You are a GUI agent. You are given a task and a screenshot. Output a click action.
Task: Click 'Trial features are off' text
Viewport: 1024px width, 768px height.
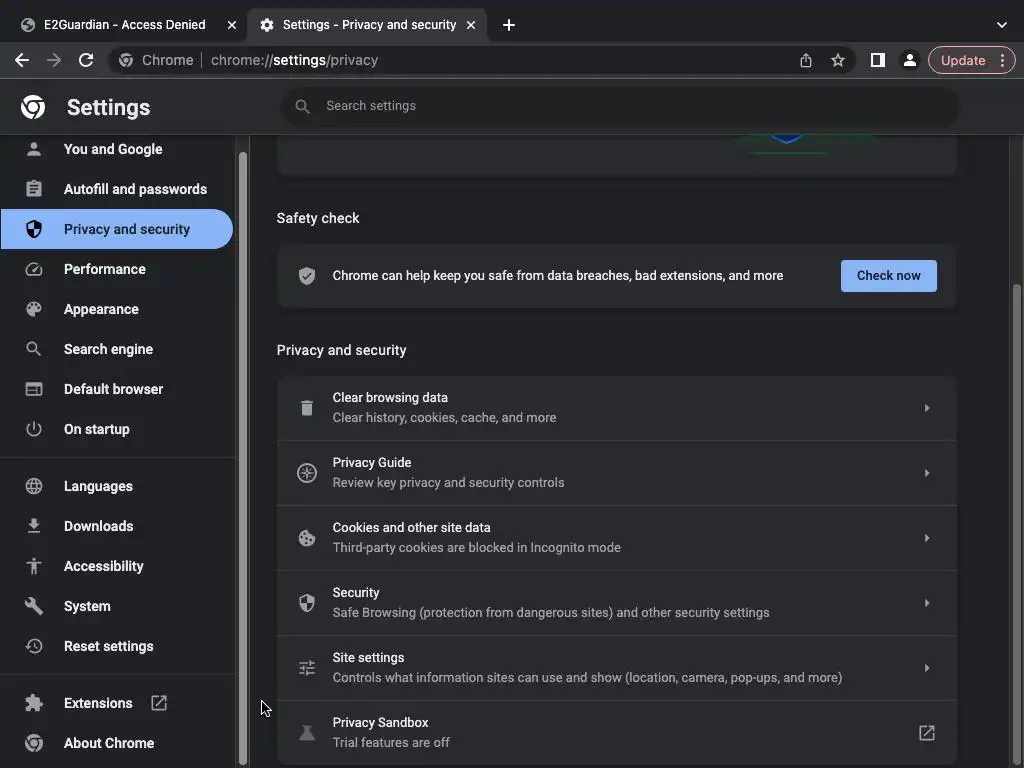[x=391, y=743]
